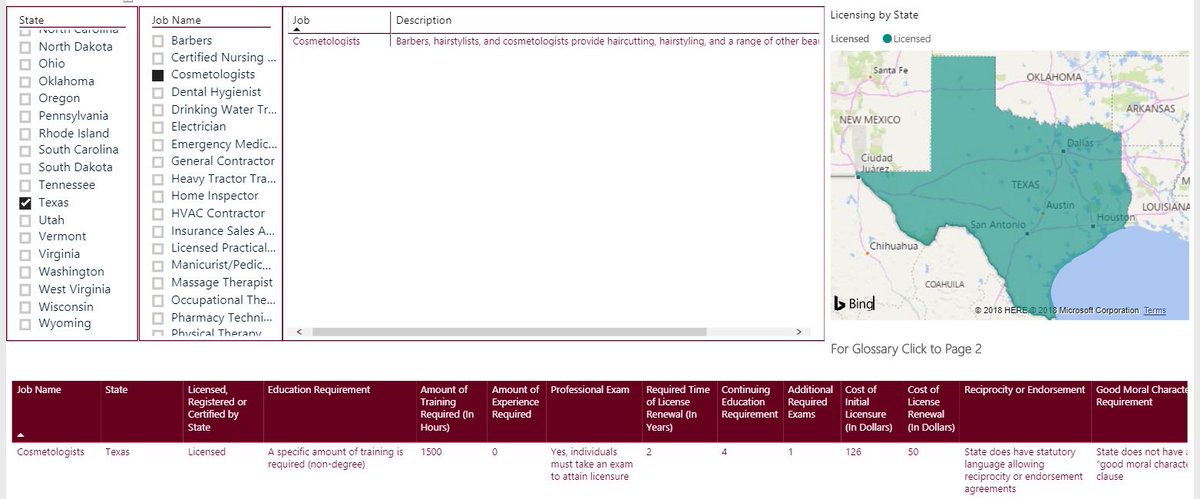Check the Oregon state checkbox
The height and width of the screenshot is (499, 1200).
click(x=26, y=99)
